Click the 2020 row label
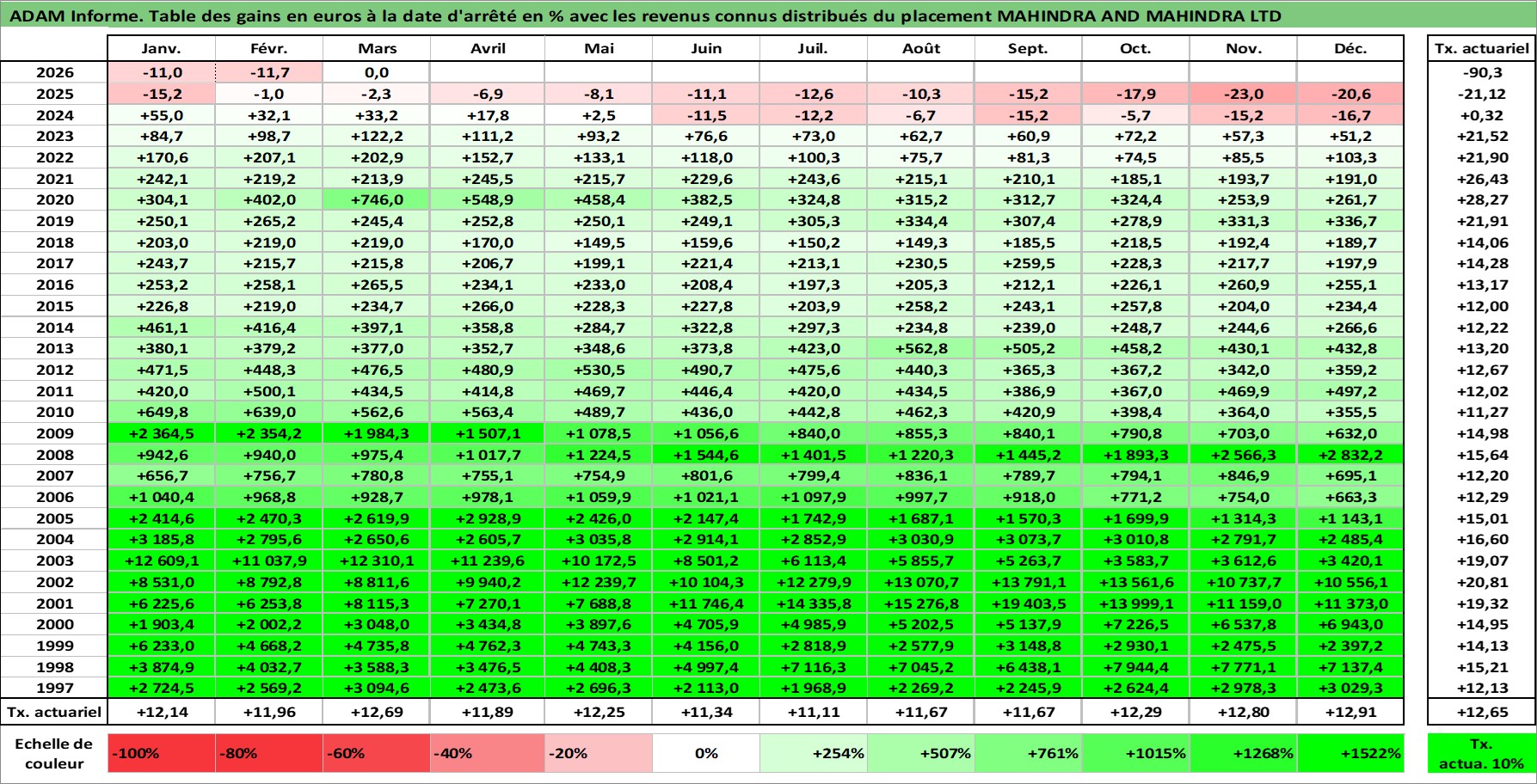This screenshot has height=784, width=1537. point(54,199)
